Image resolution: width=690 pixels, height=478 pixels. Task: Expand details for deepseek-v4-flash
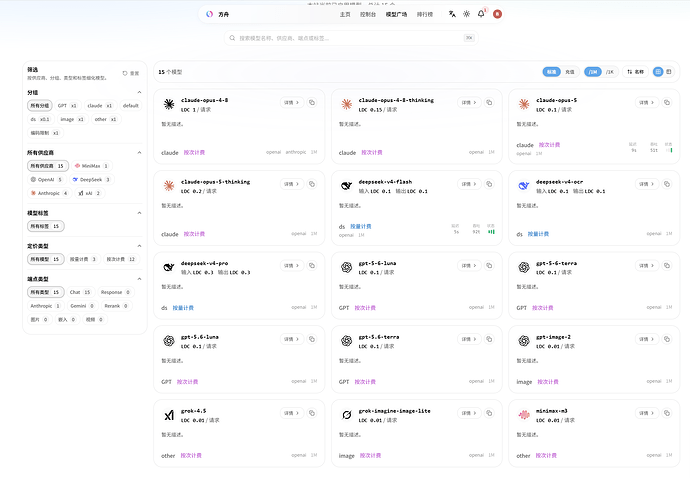click(x=469, y=184)
